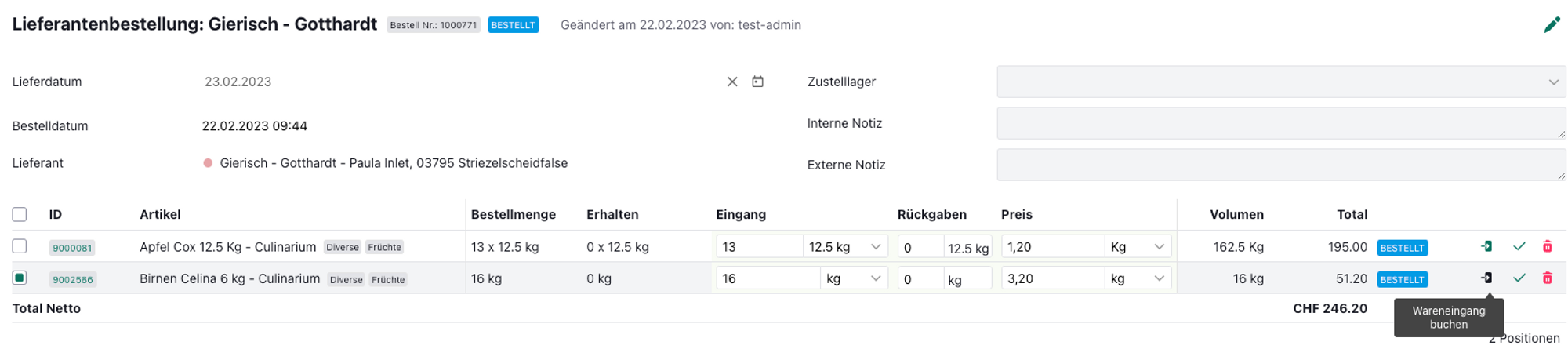Click the Eingang quantity field showing 13
Screen dimensions: 1568x360
pyautogui.click(x=758, y=246)
